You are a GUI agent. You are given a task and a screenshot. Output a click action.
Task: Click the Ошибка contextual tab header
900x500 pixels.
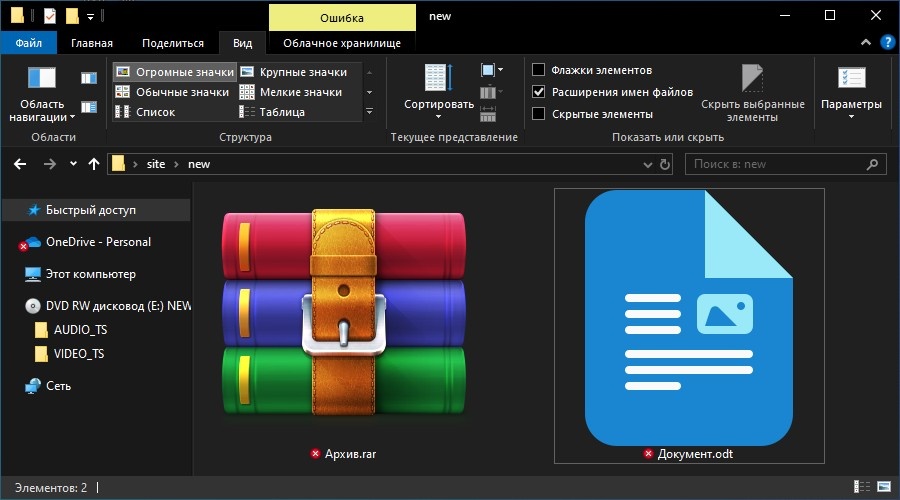tap(342, 18)
